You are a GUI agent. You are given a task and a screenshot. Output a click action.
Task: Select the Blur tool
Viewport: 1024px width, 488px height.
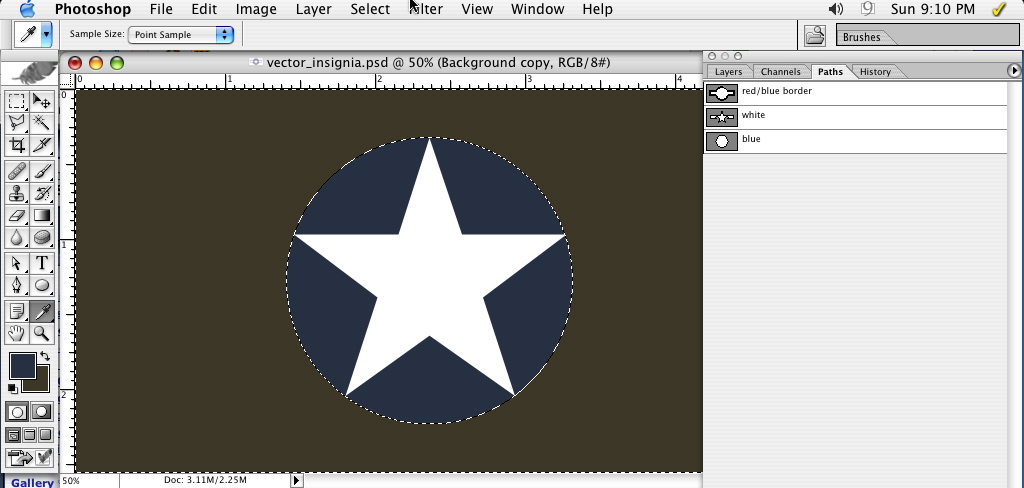(17, 236)
